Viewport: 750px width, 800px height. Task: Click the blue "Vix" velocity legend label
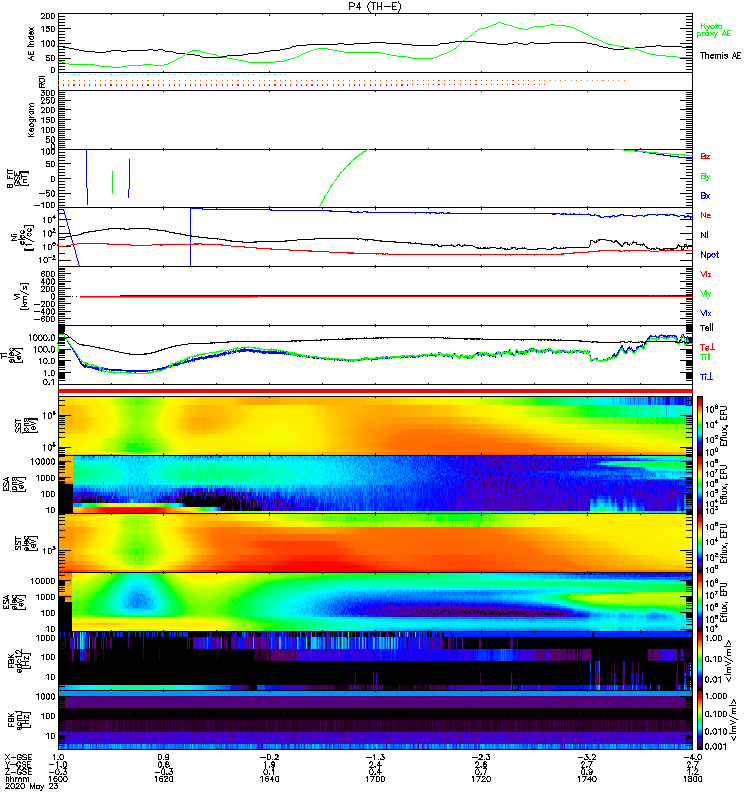coord(706,313)
